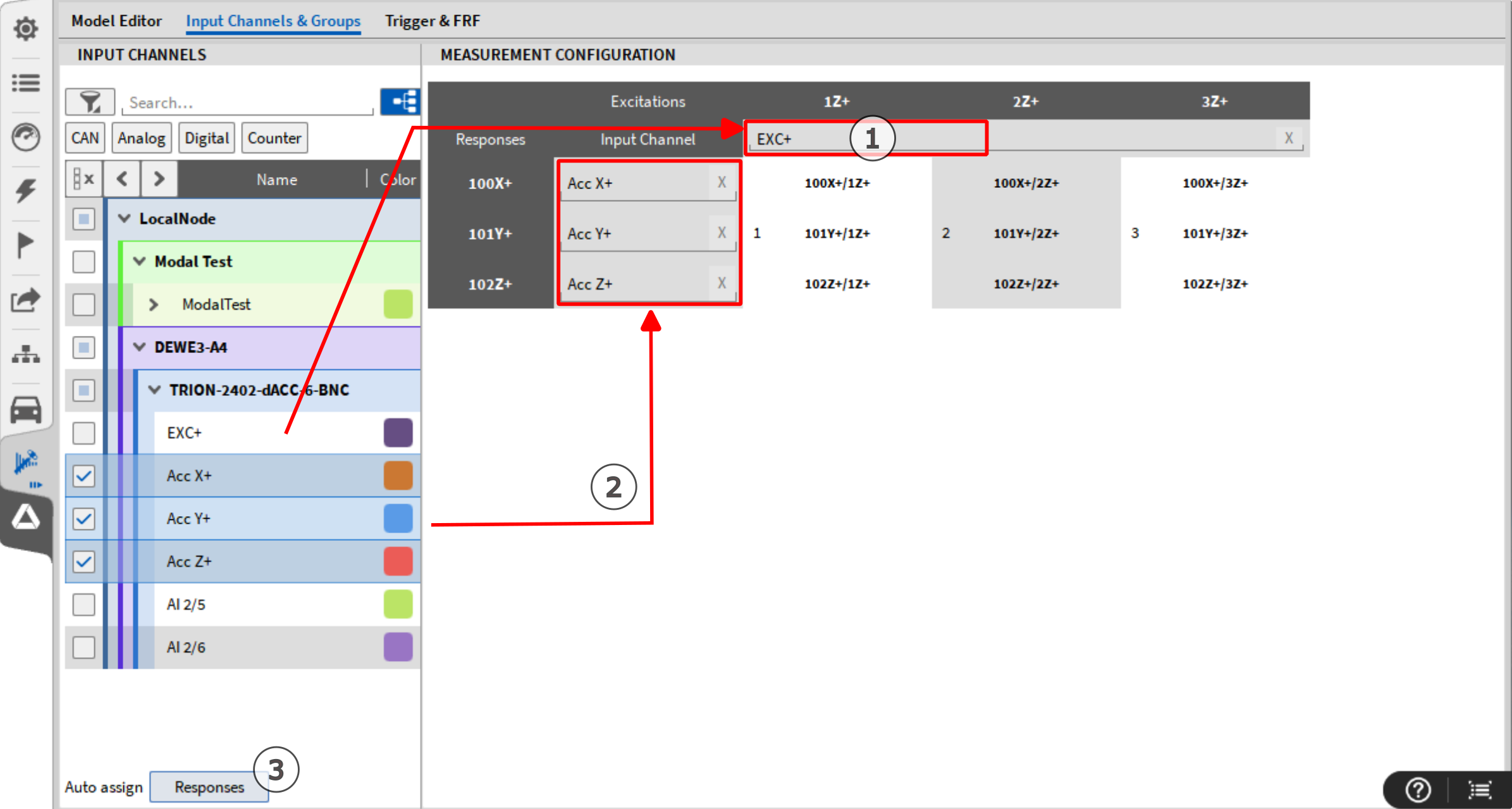The height and width of the screenshot is (809, 1512).
Task: Collapse the Modal Test group
Action: pos(140,261)
